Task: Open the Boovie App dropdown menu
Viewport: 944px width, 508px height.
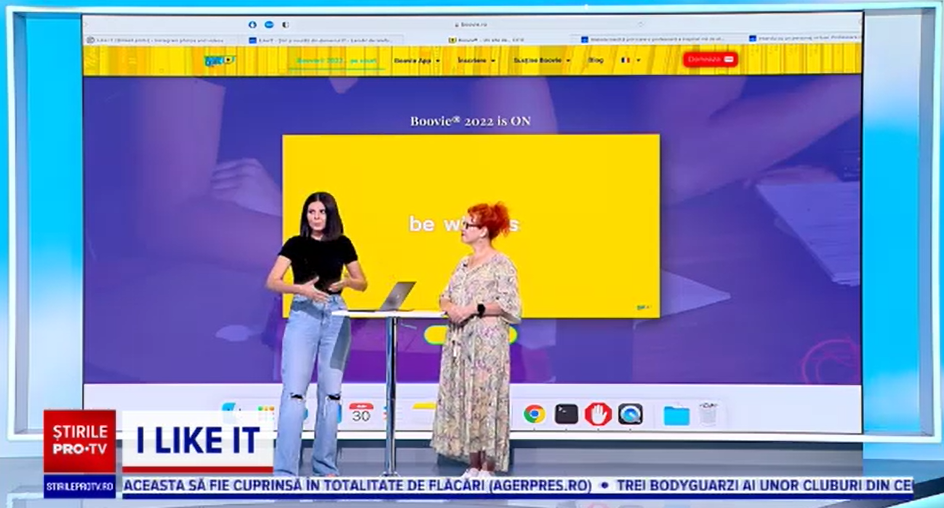Action: (x=417, y=61)
